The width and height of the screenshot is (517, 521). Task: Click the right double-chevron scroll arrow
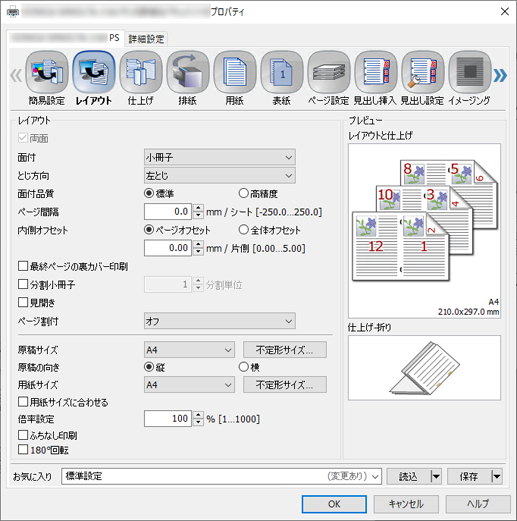tap(500, 75)
